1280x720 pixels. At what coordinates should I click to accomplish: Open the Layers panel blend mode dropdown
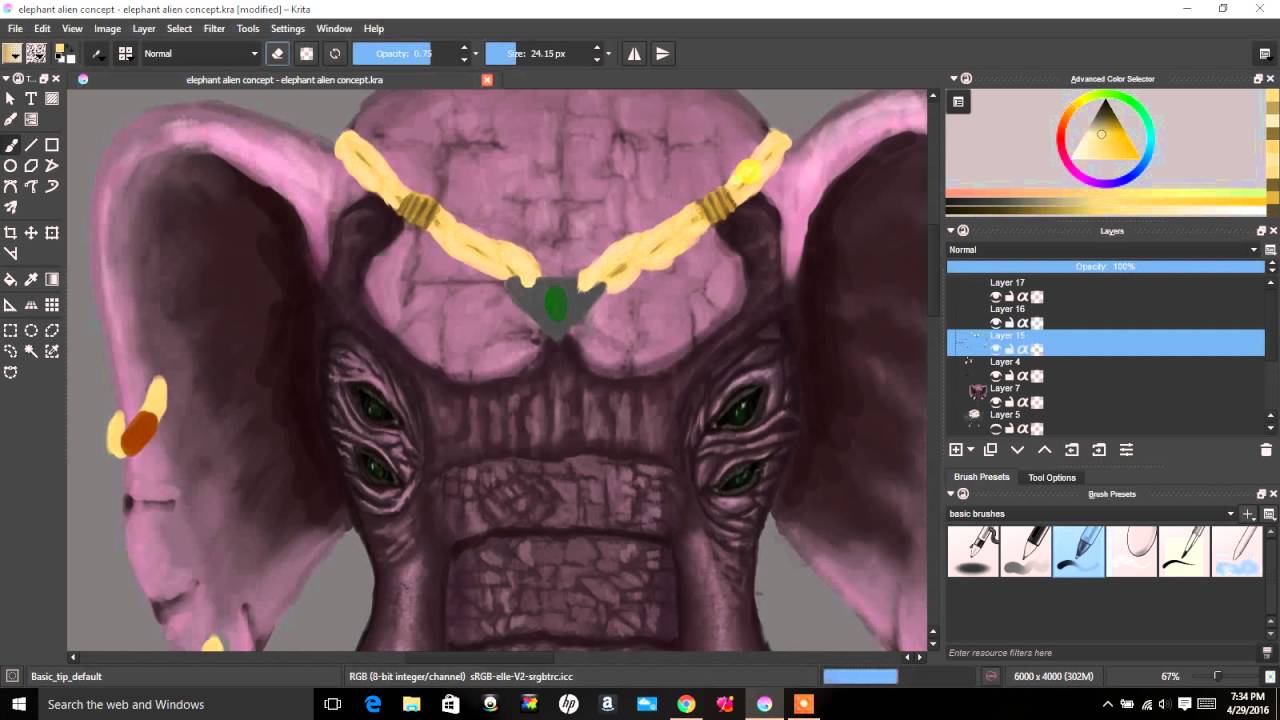tap(1103, 250)
